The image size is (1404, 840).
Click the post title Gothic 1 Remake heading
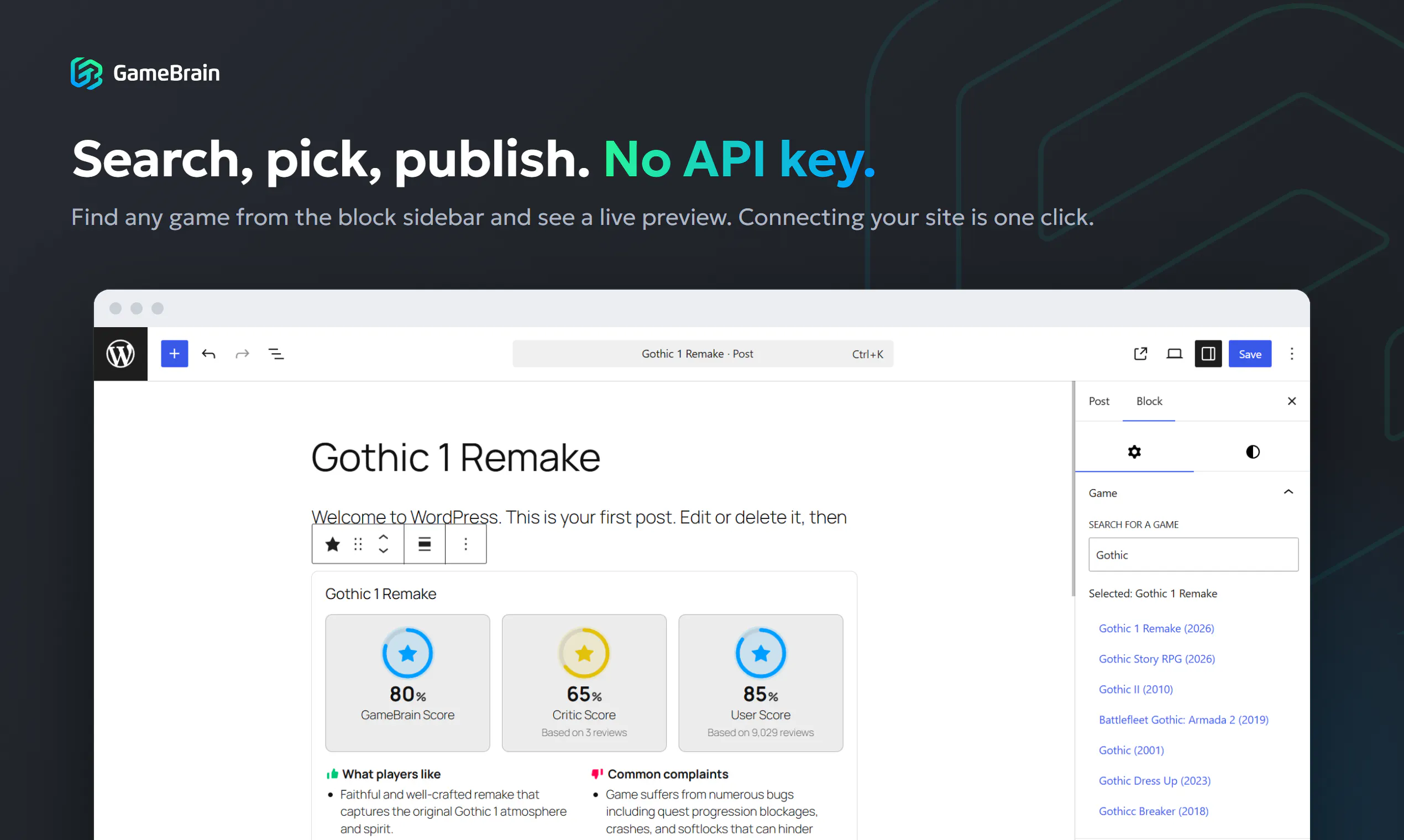[455, 458]
